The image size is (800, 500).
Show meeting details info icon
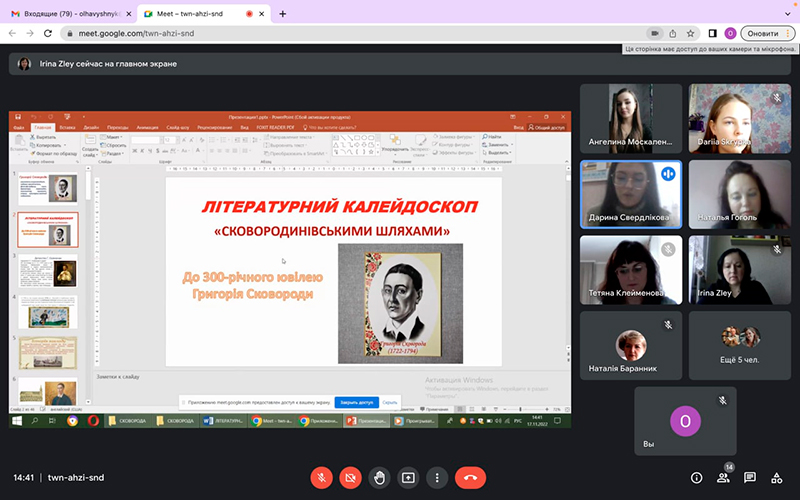[x=696, y=478]
